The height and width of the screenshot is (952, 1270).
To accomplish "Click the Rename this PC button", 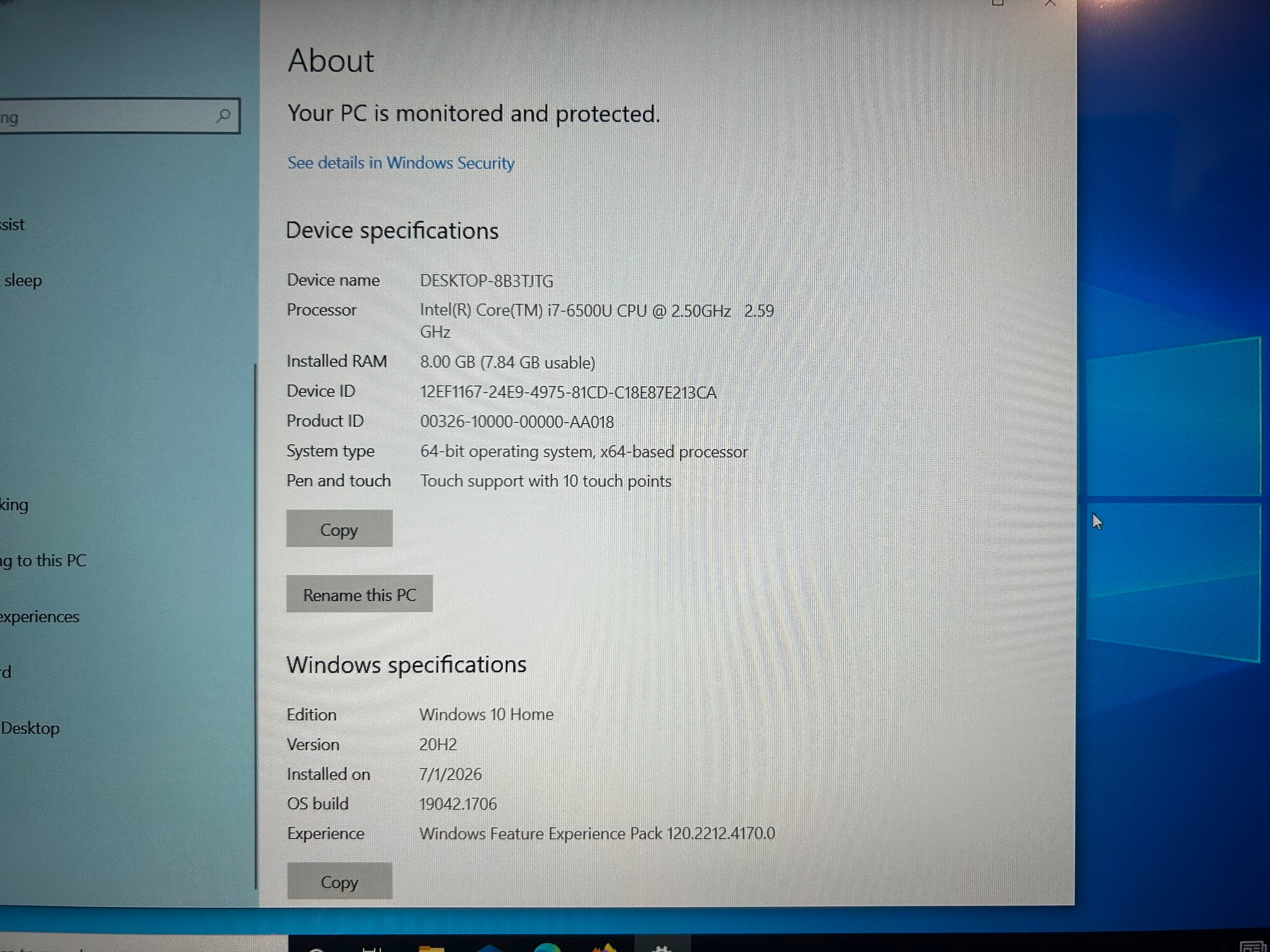I will [359, 594].
